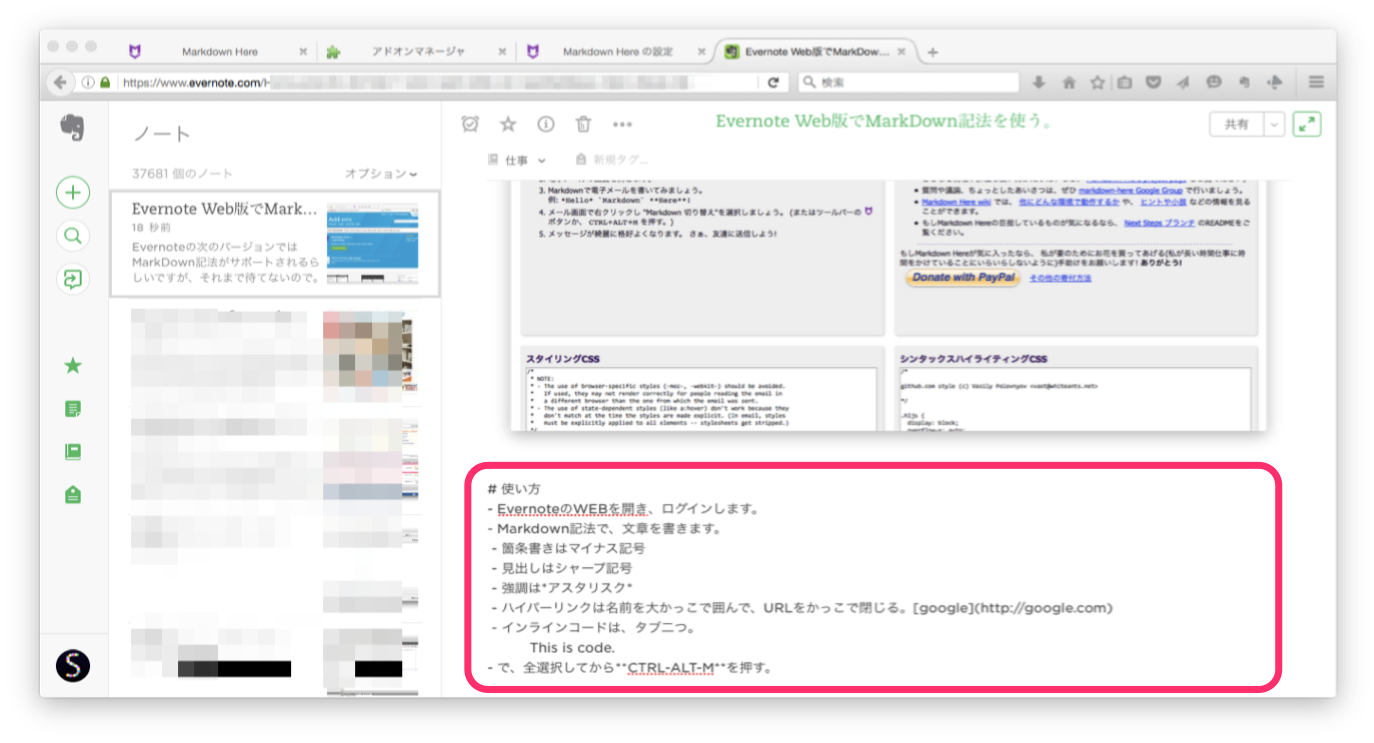Open the browser hamburger menu
This screenshot has height=743, width=1374.
click(x=1316, y=83)
